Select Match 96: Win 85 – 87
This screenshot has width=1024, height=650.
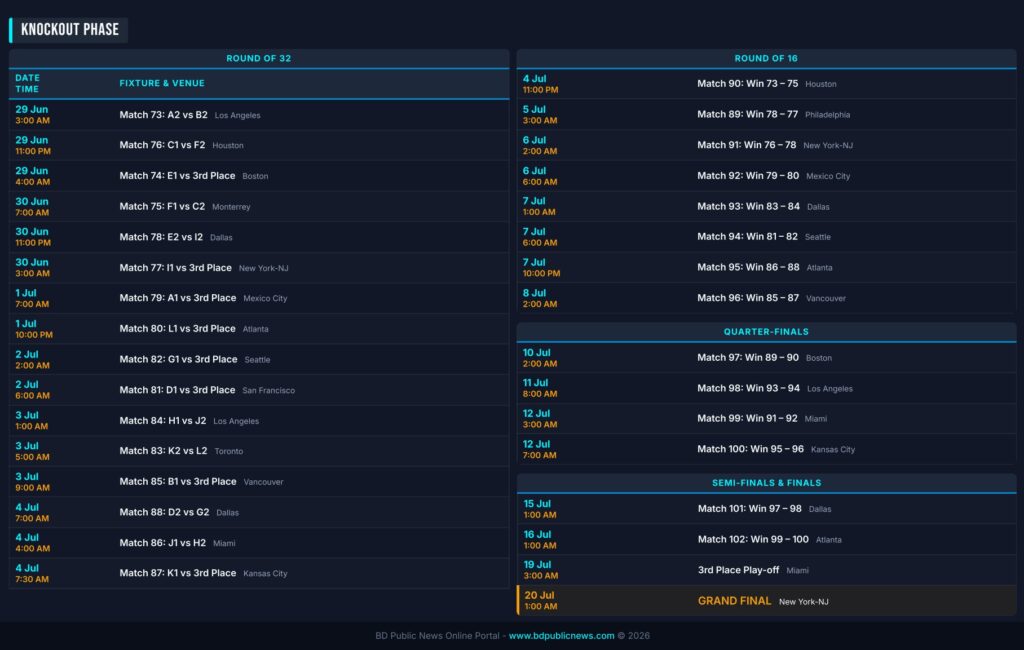[747, 298]
